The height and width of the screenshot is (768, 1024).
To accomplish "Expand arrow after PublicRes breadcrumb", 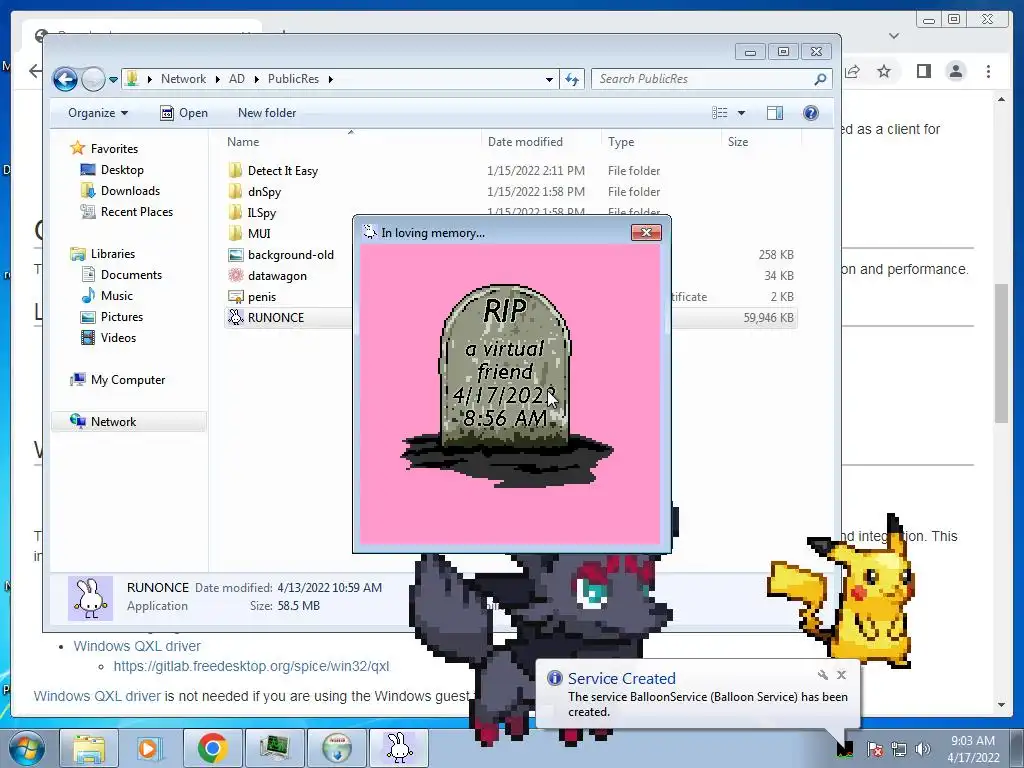I will (330, 79).
